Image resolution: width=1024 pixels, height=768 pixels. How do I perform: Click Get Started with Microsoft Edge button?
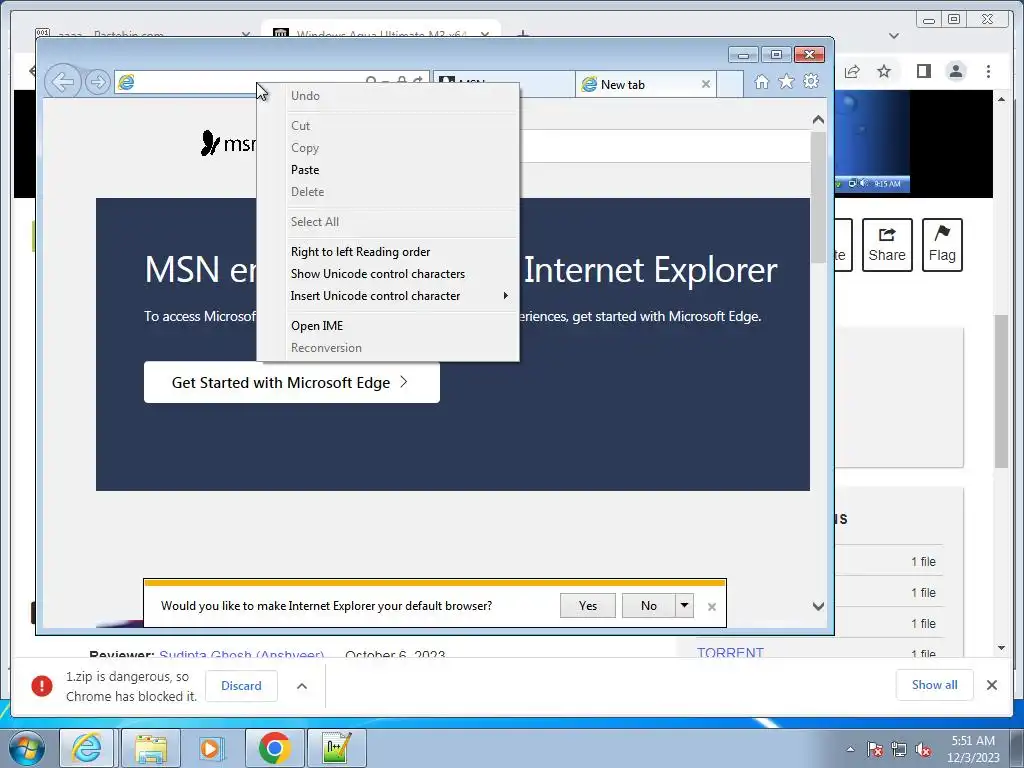[292, 383]
